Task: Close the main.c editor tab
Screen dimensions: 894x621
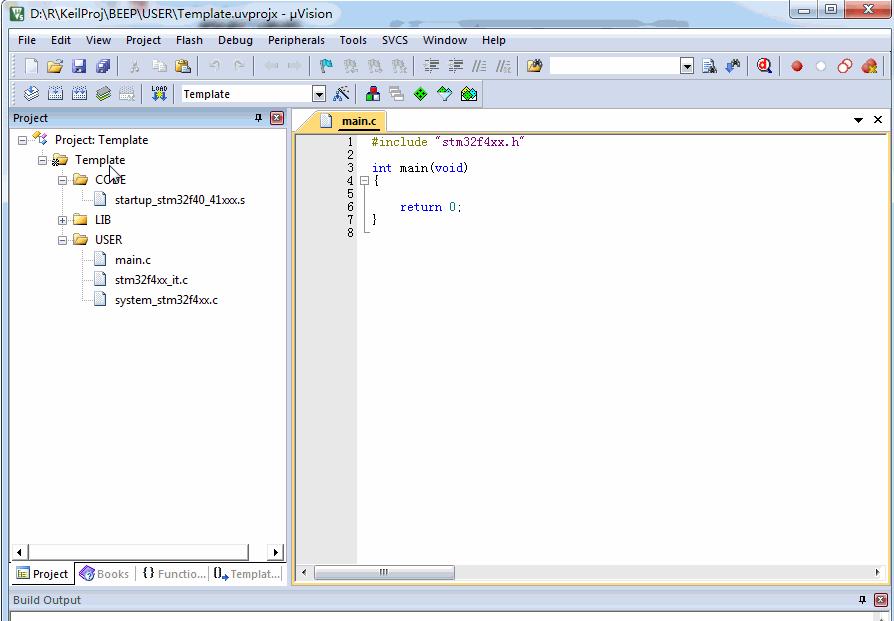Action: point(878,119)
